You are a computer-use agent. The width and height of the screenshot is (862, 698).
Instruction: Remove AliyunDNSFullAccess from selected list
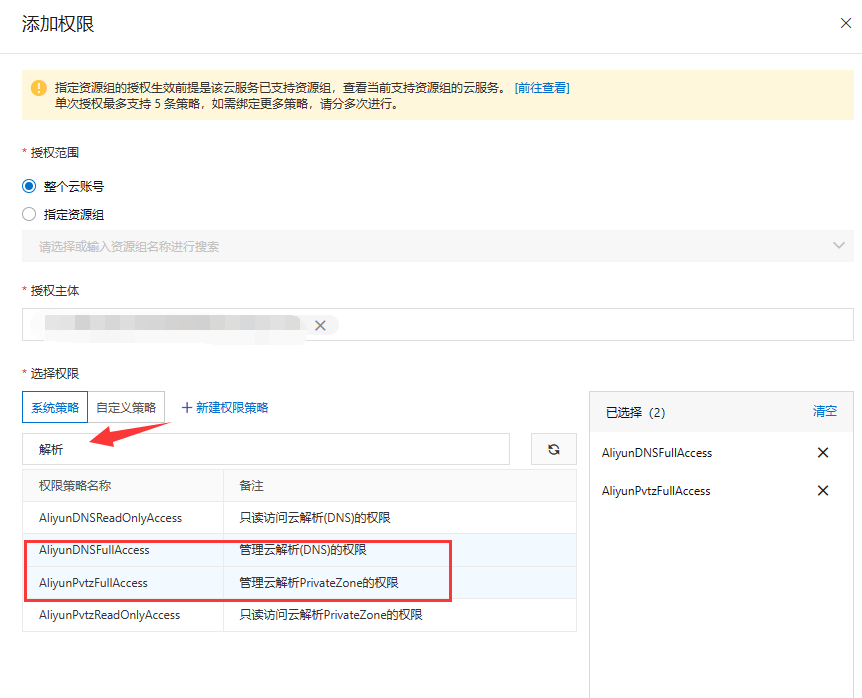(x=823, y=453)
